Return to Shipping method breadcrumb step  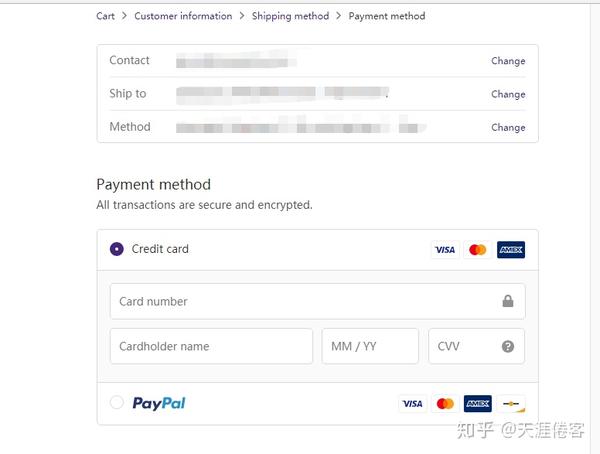tap(290, 16)
